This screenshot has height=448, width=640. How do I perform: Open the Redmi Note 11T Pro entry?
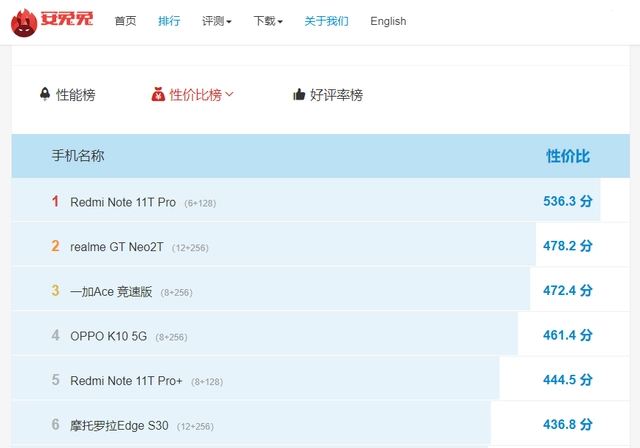point(123,202)
